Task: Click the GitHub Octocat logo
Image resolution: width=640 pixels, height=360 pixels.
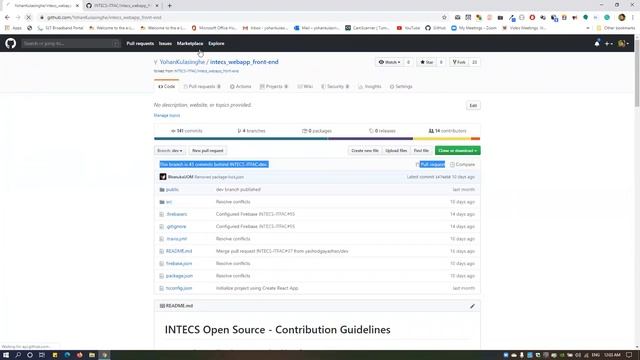Action: [11, 43]
